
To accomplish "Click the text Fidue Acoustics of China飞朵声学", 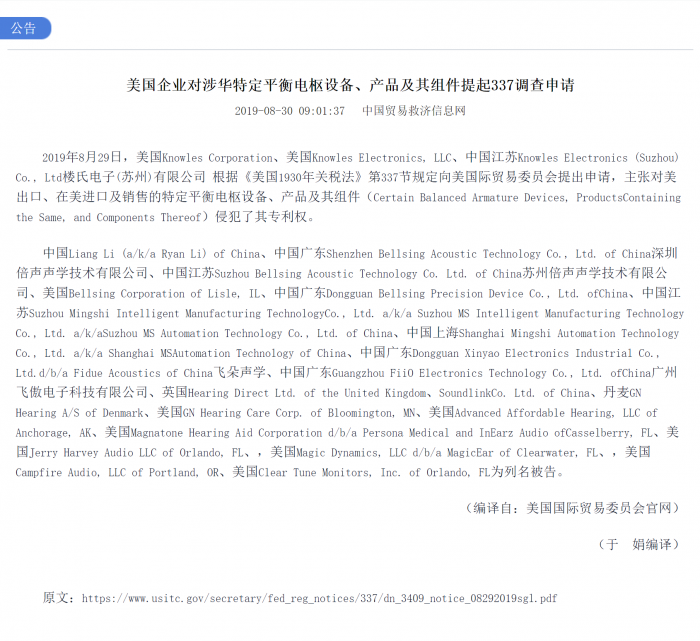I will tap(170, 373).
